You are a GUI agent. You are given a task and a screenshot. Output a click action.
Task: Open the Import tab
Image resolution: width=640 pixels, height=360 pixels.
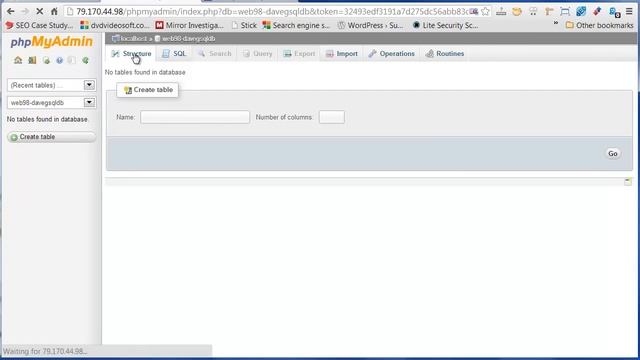tap(342, 54)
